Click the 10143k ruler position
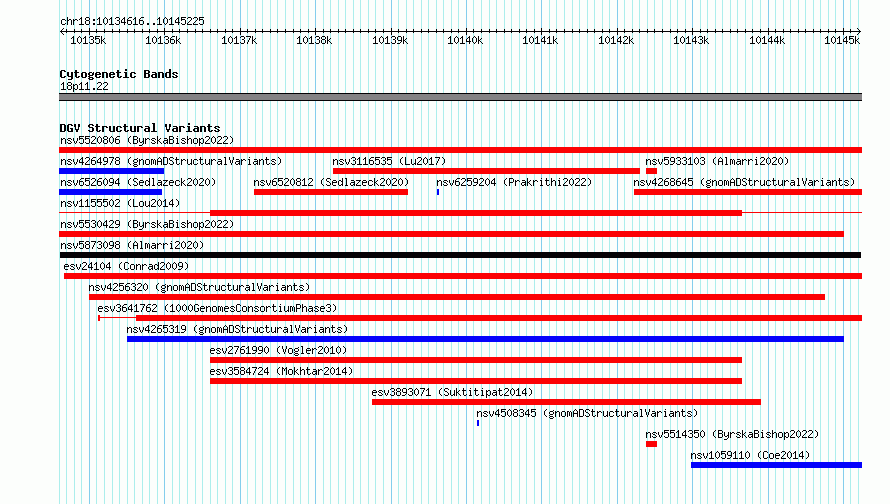This screenshot has height=504, width=890. pyautogui.click(x=691, y=40)
